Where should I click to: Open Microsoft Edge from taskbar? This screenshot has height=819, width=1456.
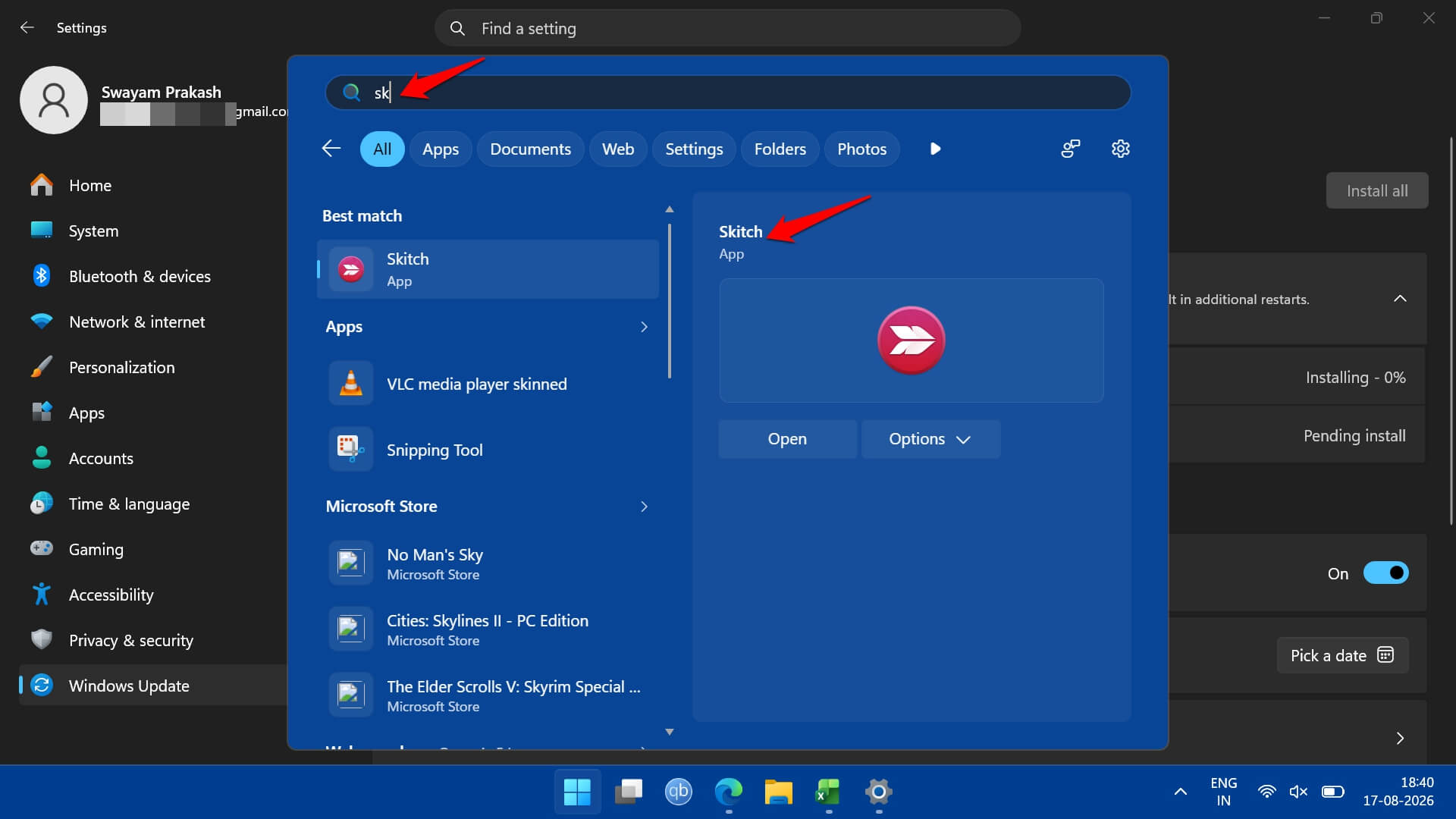(x=728, y=792)
